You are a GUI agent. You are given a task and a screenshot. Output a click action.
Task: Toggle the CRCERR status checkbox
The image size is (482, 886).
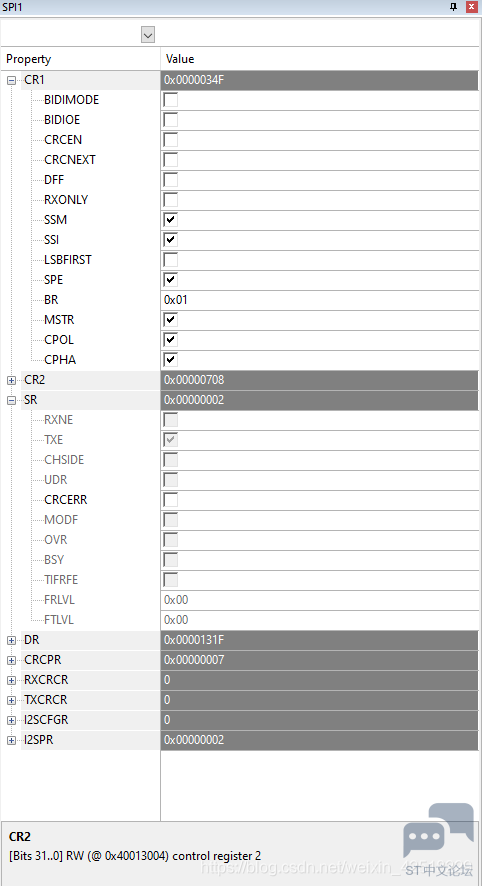pyautogui.click(x=171, y=500)
